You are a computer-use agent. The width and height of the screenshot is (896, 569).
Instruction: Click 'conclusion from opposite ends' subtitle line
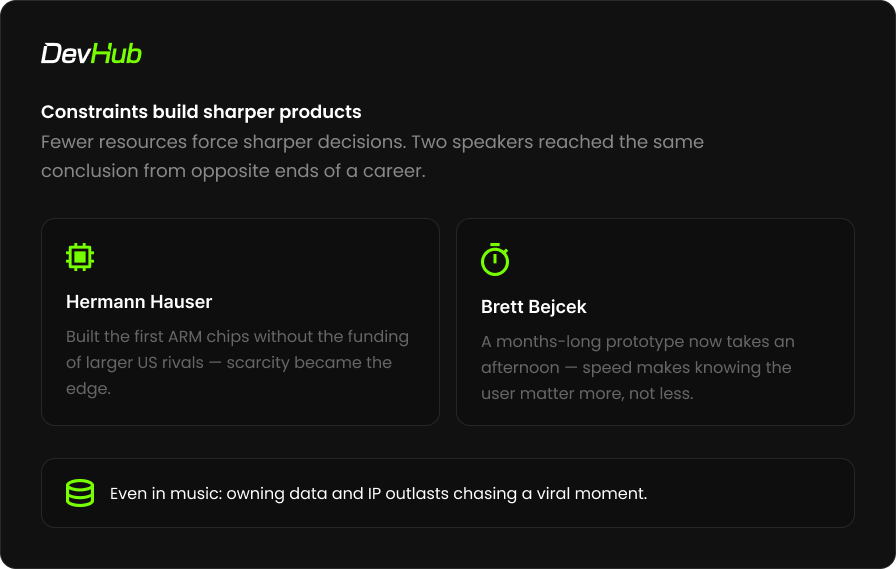point(233,171)
